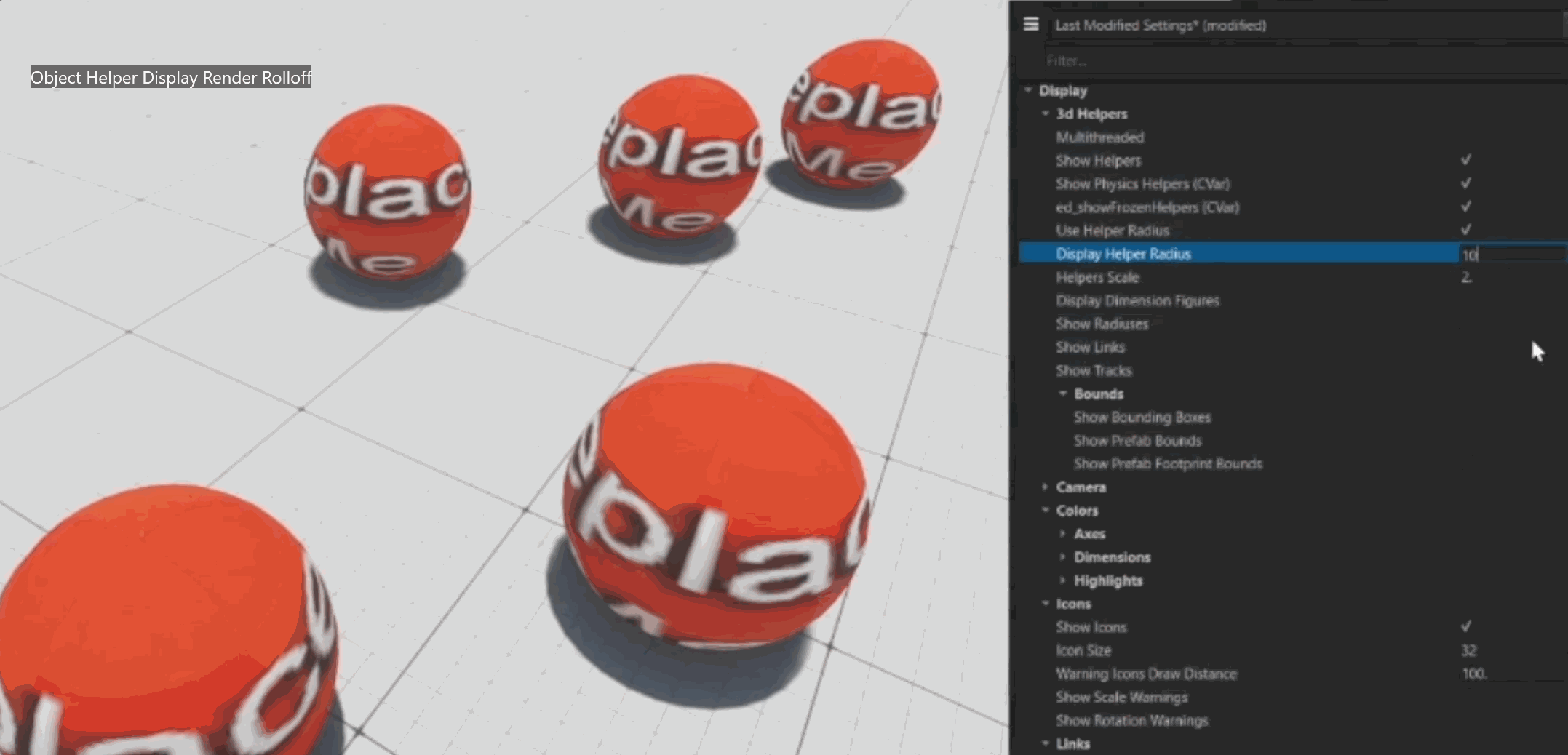This screenshot has width=1568, height=755.
Task: Select the Display Helper Radius label
Action: [x=1123, y=254]
